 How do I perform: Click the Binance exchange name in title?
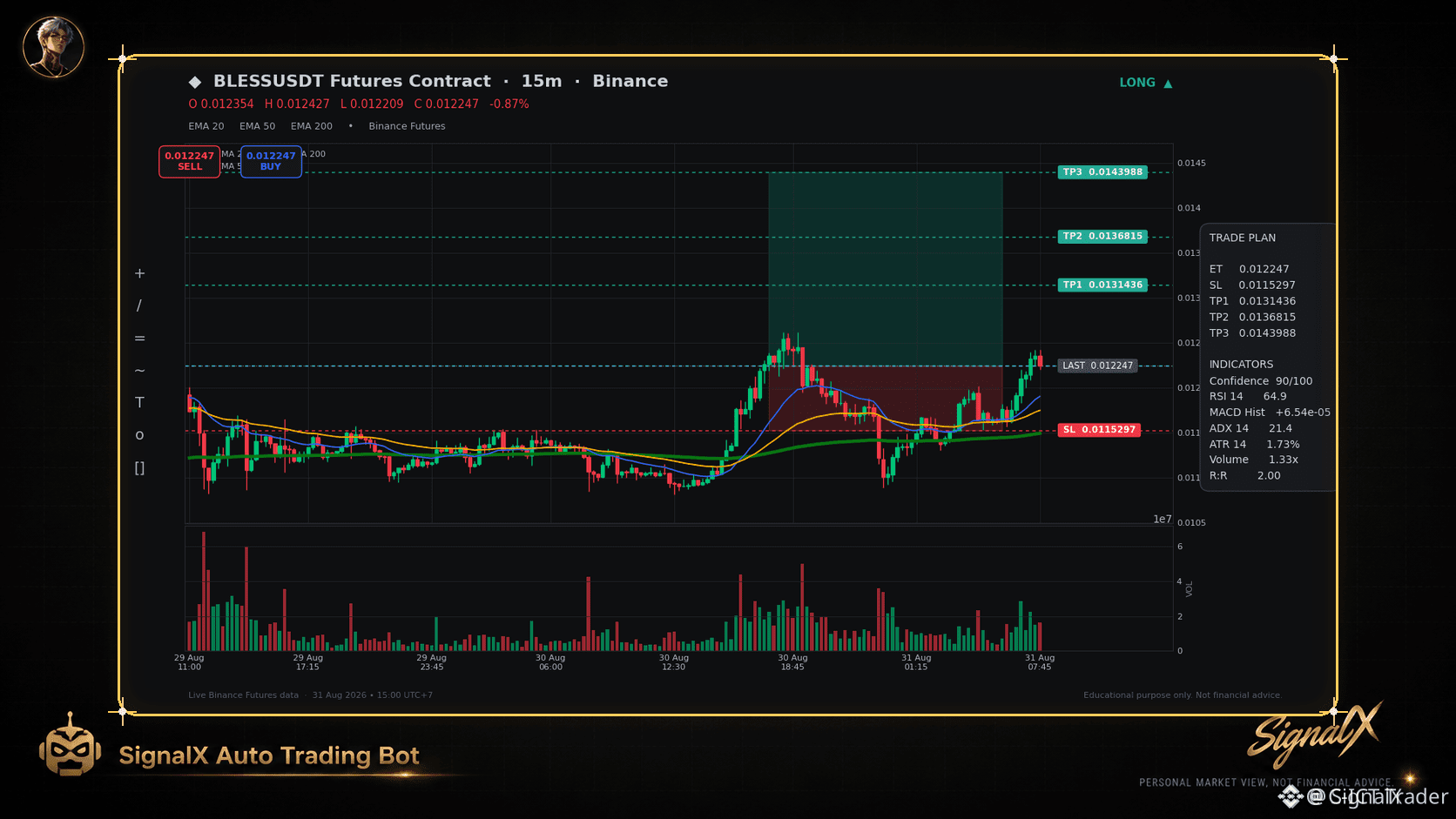tap(630, 81)
